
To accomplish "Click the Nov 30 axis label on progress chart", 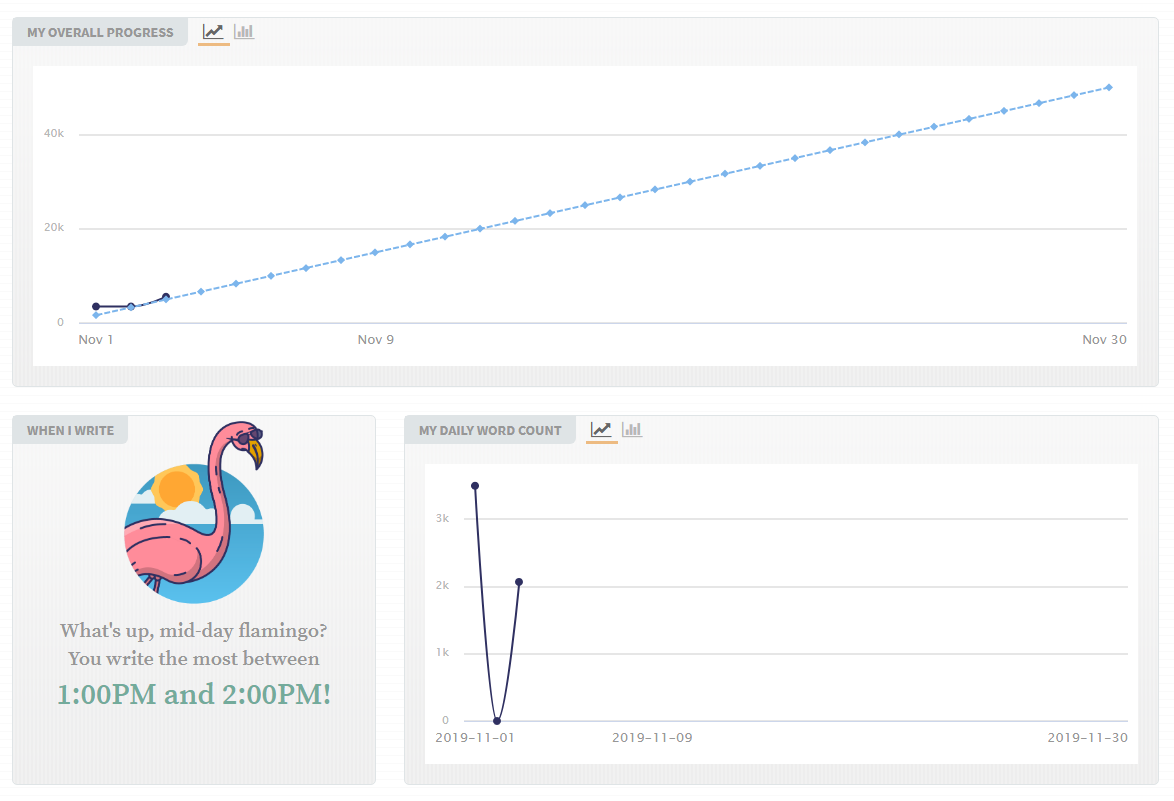I will click(1104, 340).
